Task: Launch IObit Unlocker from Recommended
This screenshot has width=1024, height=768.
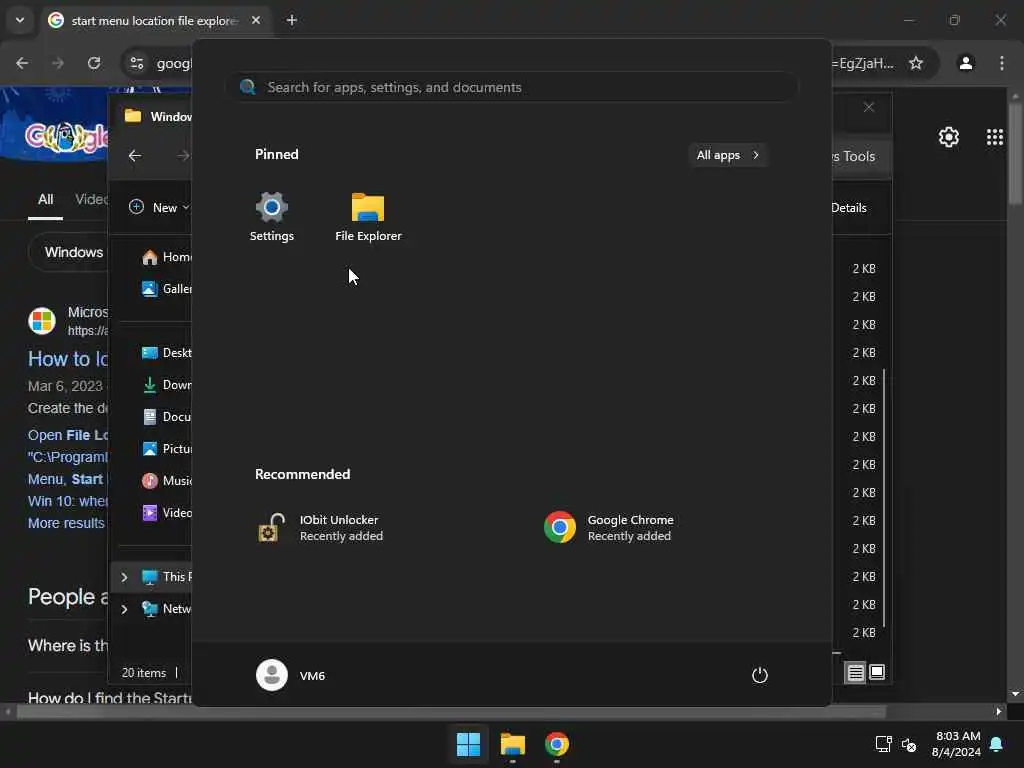Action: (x=321, y=528)
